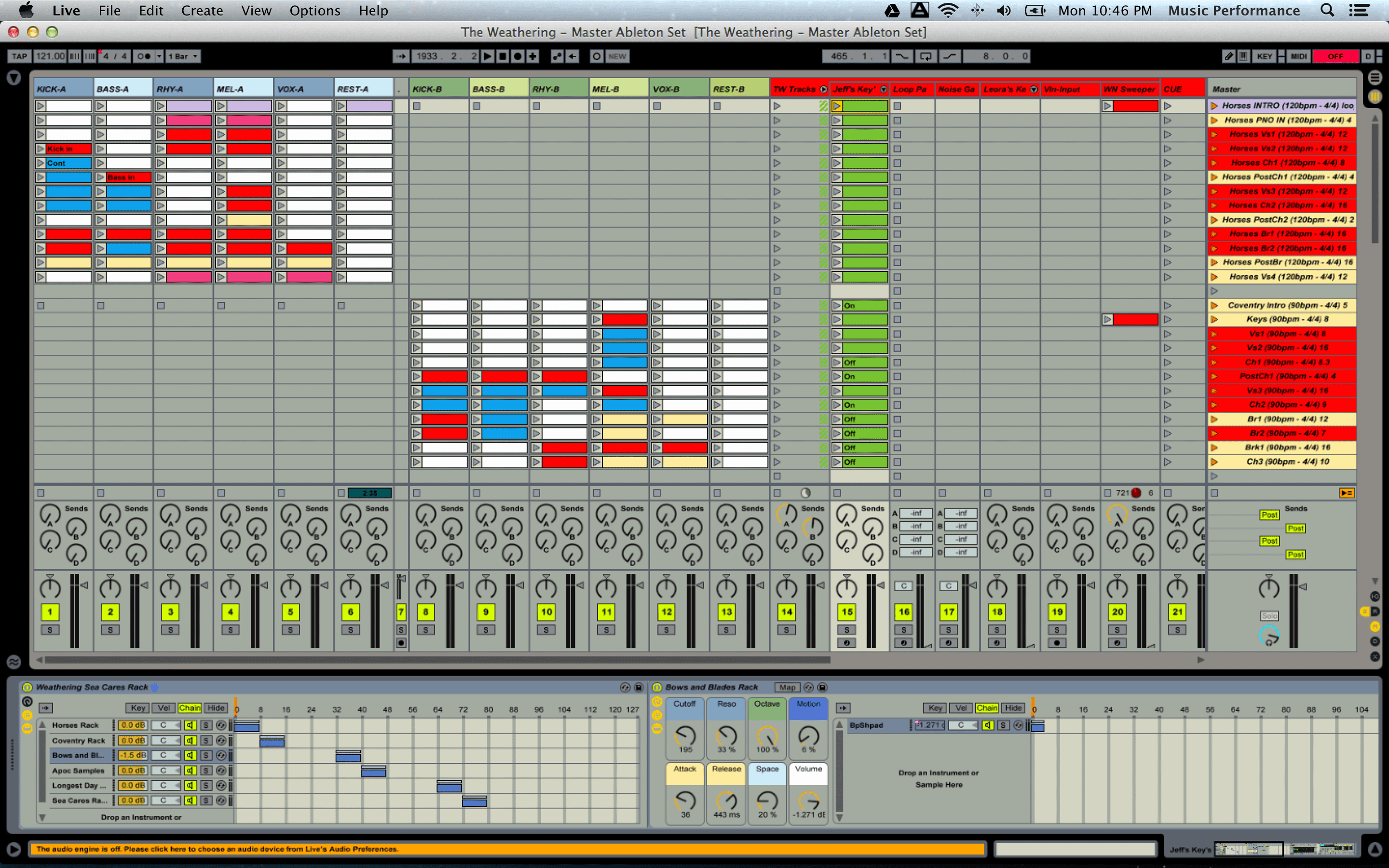Click the audio engine off status message
Image resolution: width=1389 pixels, height=868 pixels.
coord(507,849)
